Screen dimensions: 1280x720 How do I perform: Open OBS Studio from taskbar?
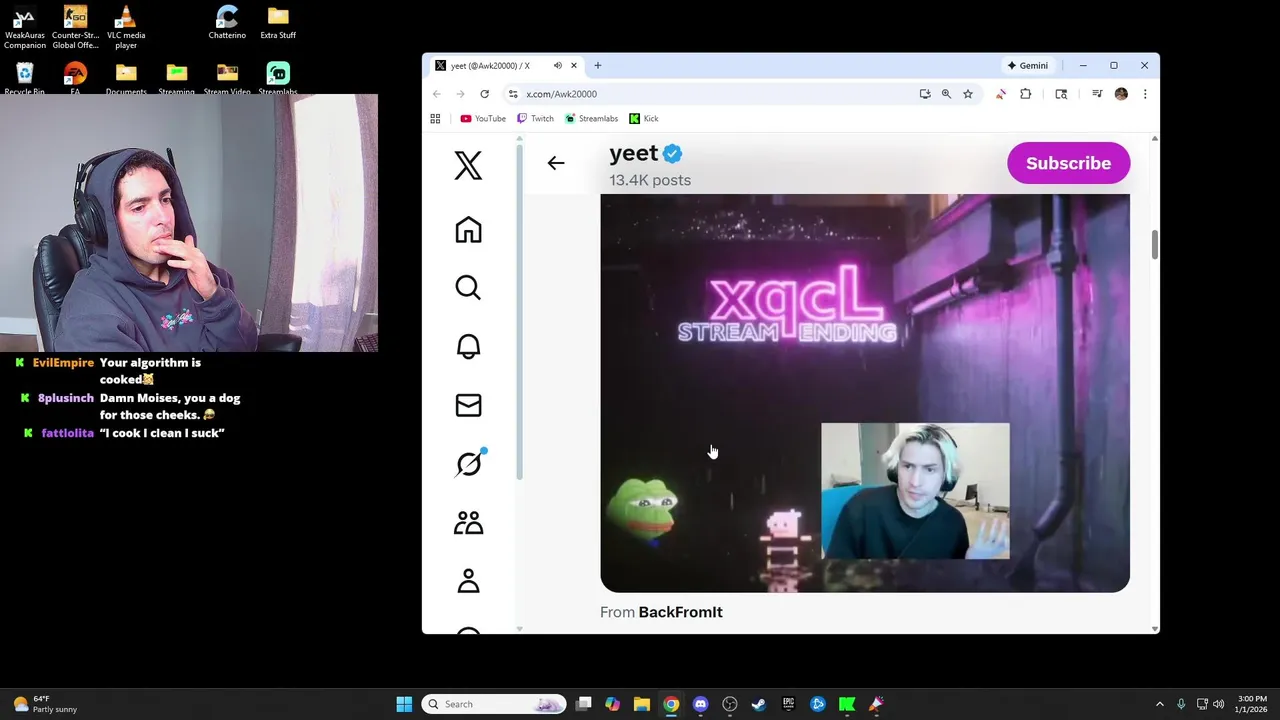(x=730, y=704)
